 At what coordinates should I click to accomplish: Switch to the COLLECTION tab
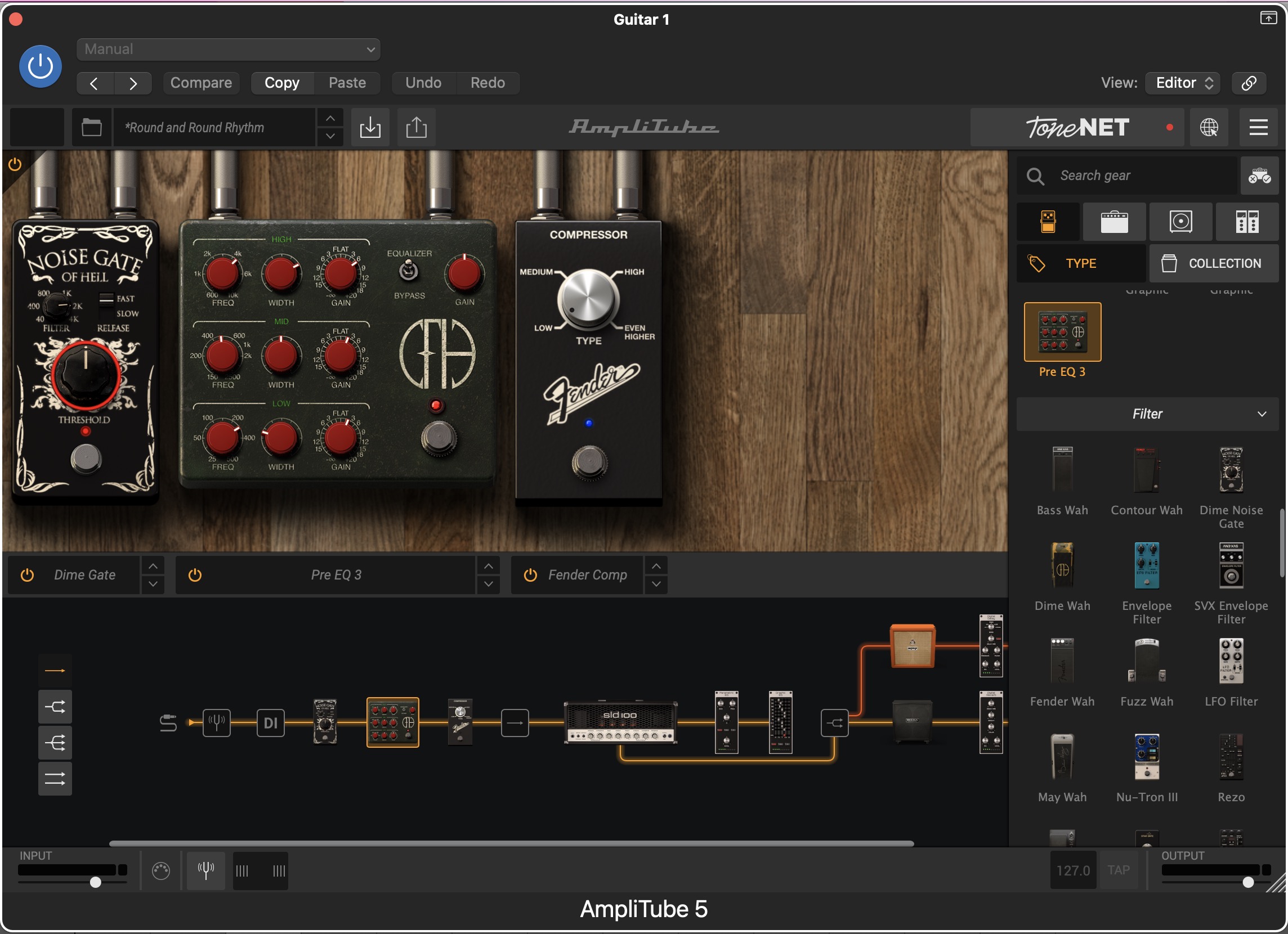tap(1214, 263)
